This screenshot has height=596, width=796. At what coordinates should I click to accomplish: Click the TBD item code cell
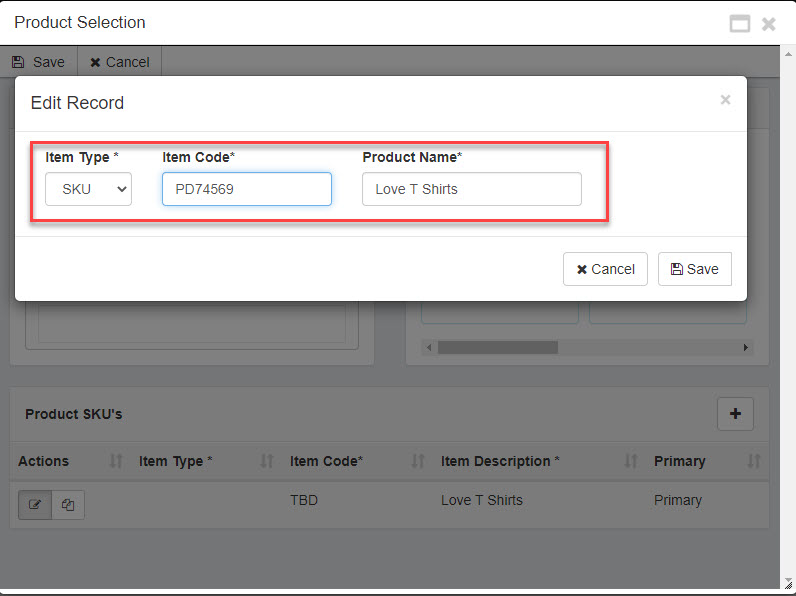(304, 500)
